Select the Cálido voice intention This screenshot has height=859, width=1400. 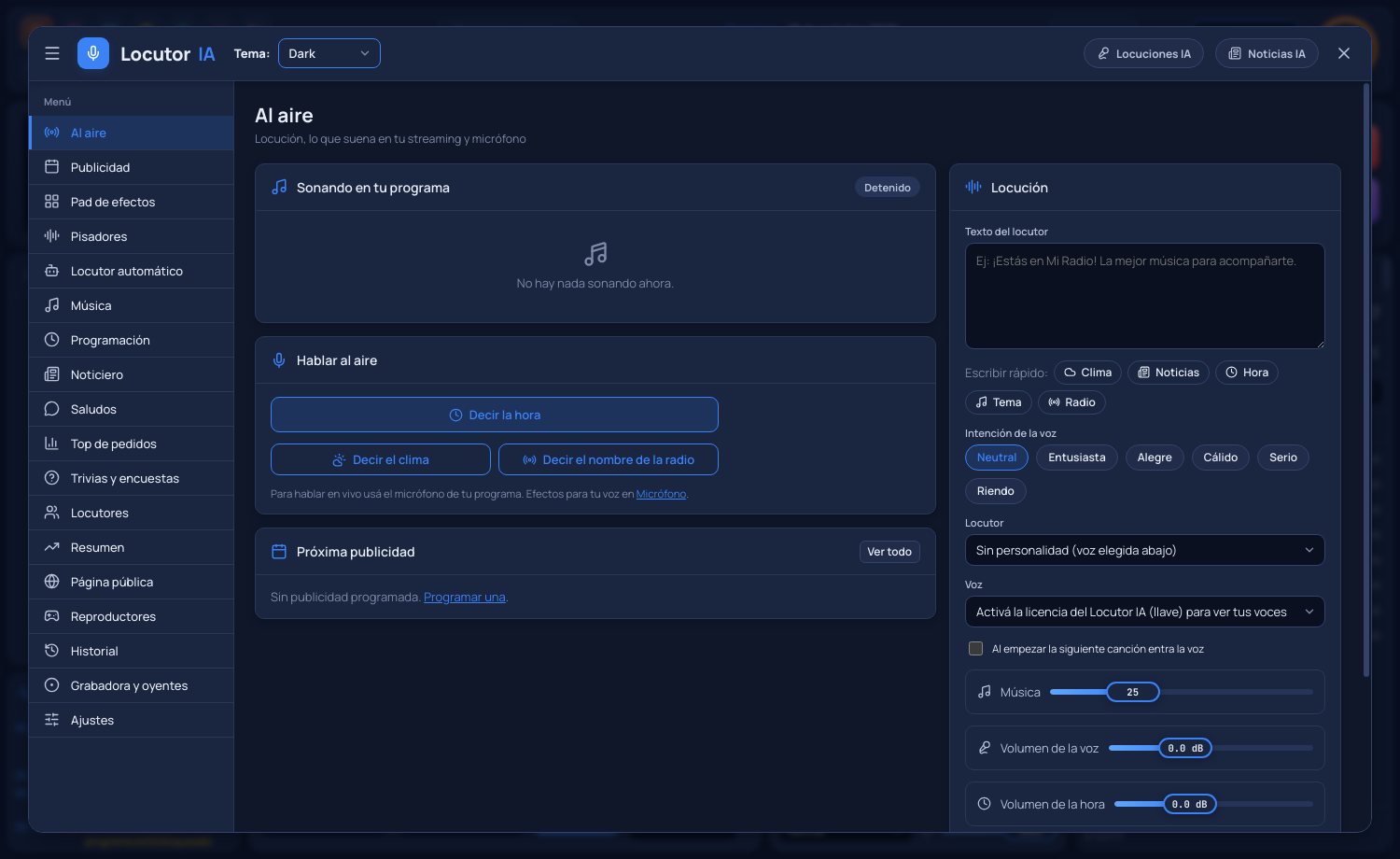click(1221, 458)
